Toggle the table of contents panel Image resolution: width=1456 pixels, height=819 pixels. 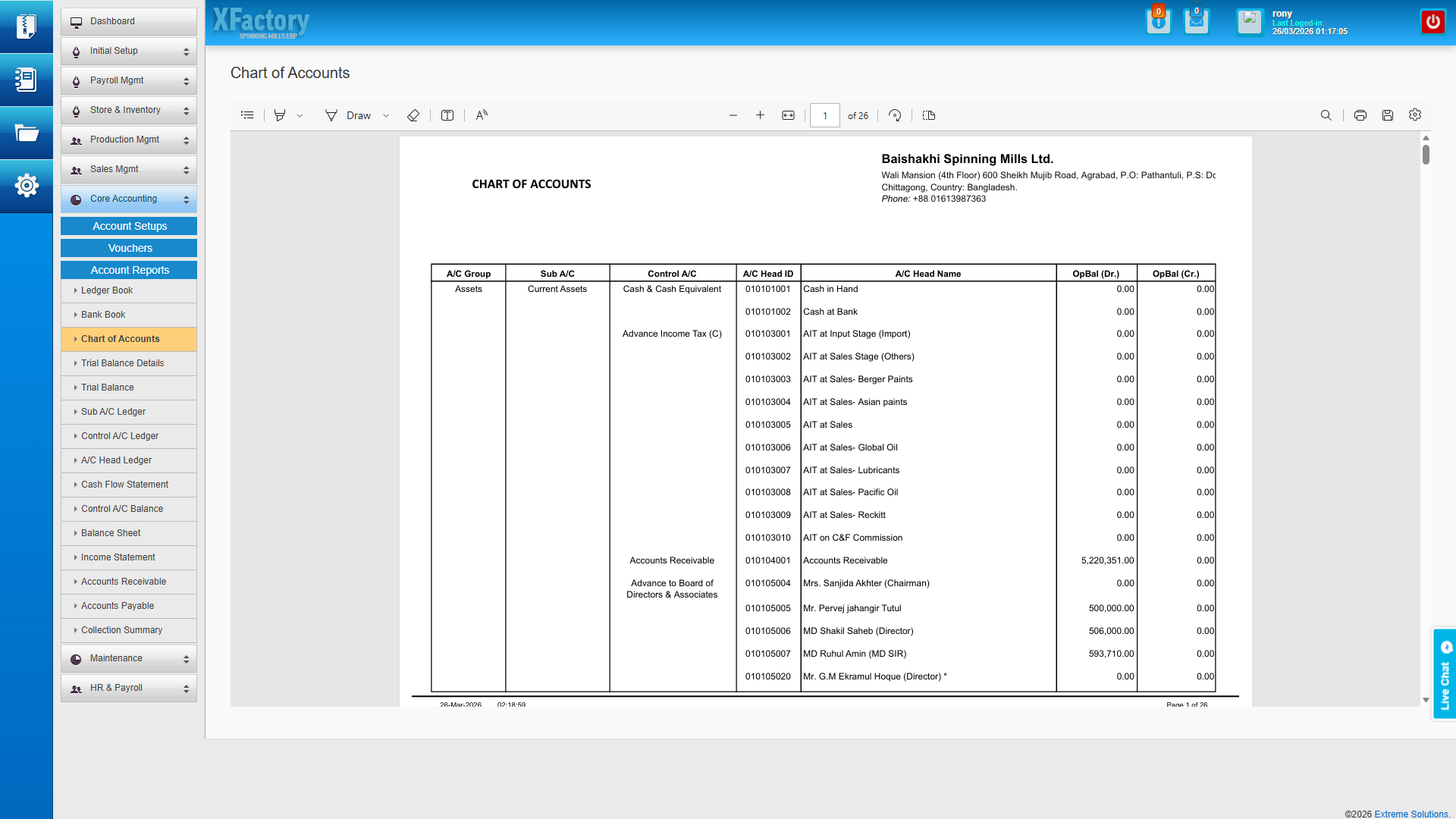coord(247,115)
